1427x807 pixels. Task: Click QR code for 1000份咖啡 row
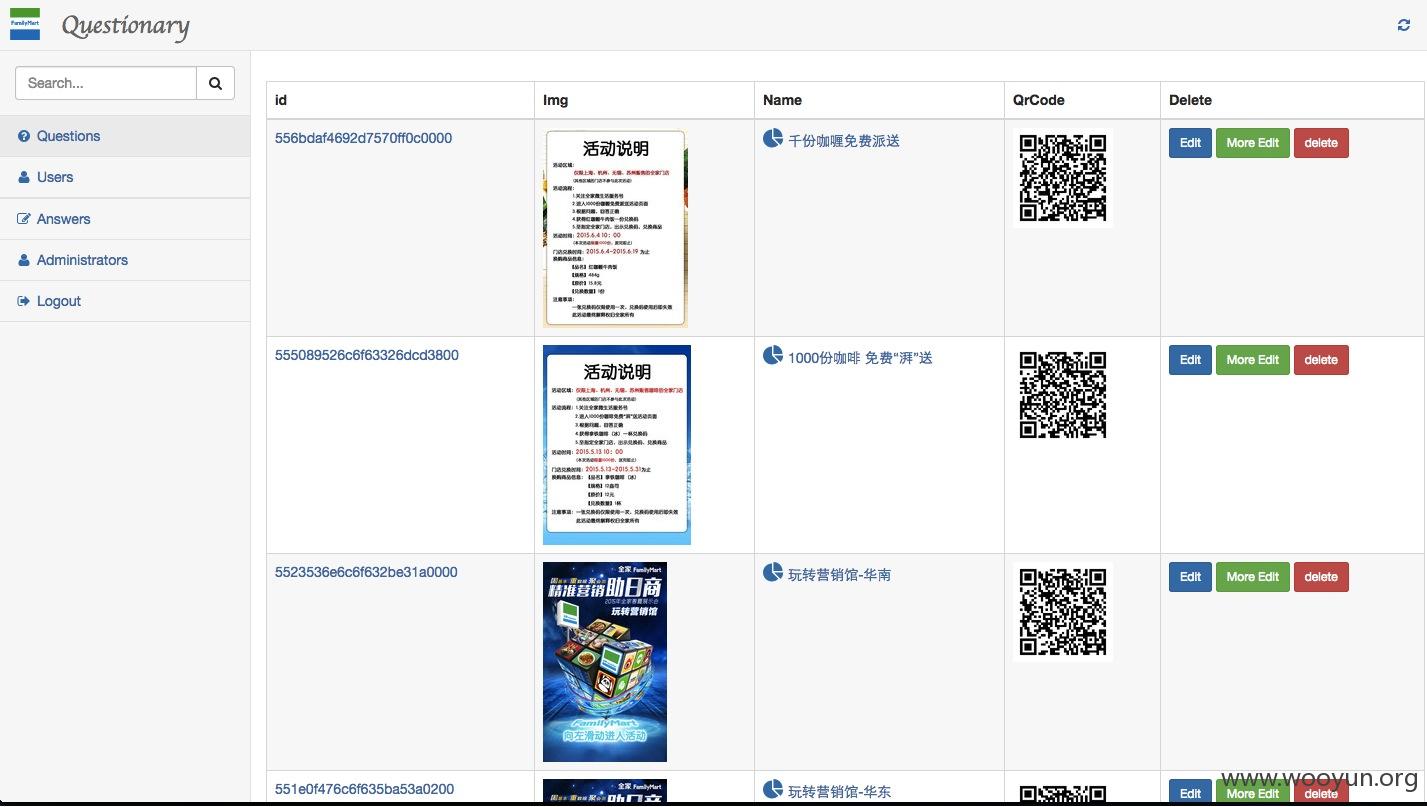[x=1063, y=395]
